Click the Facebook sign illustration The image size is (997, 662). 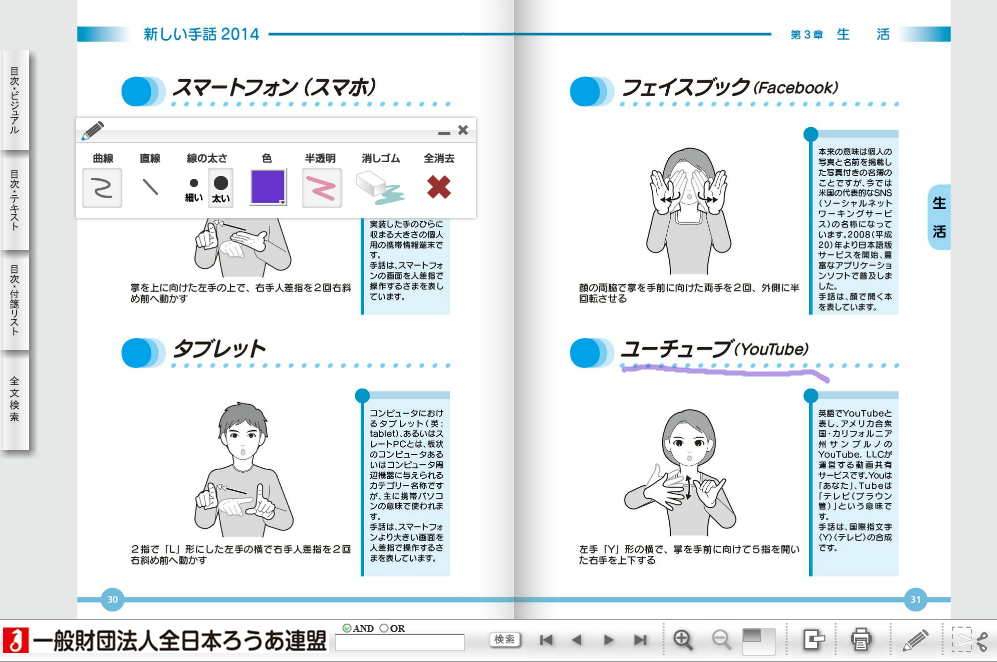pos(689,212)
